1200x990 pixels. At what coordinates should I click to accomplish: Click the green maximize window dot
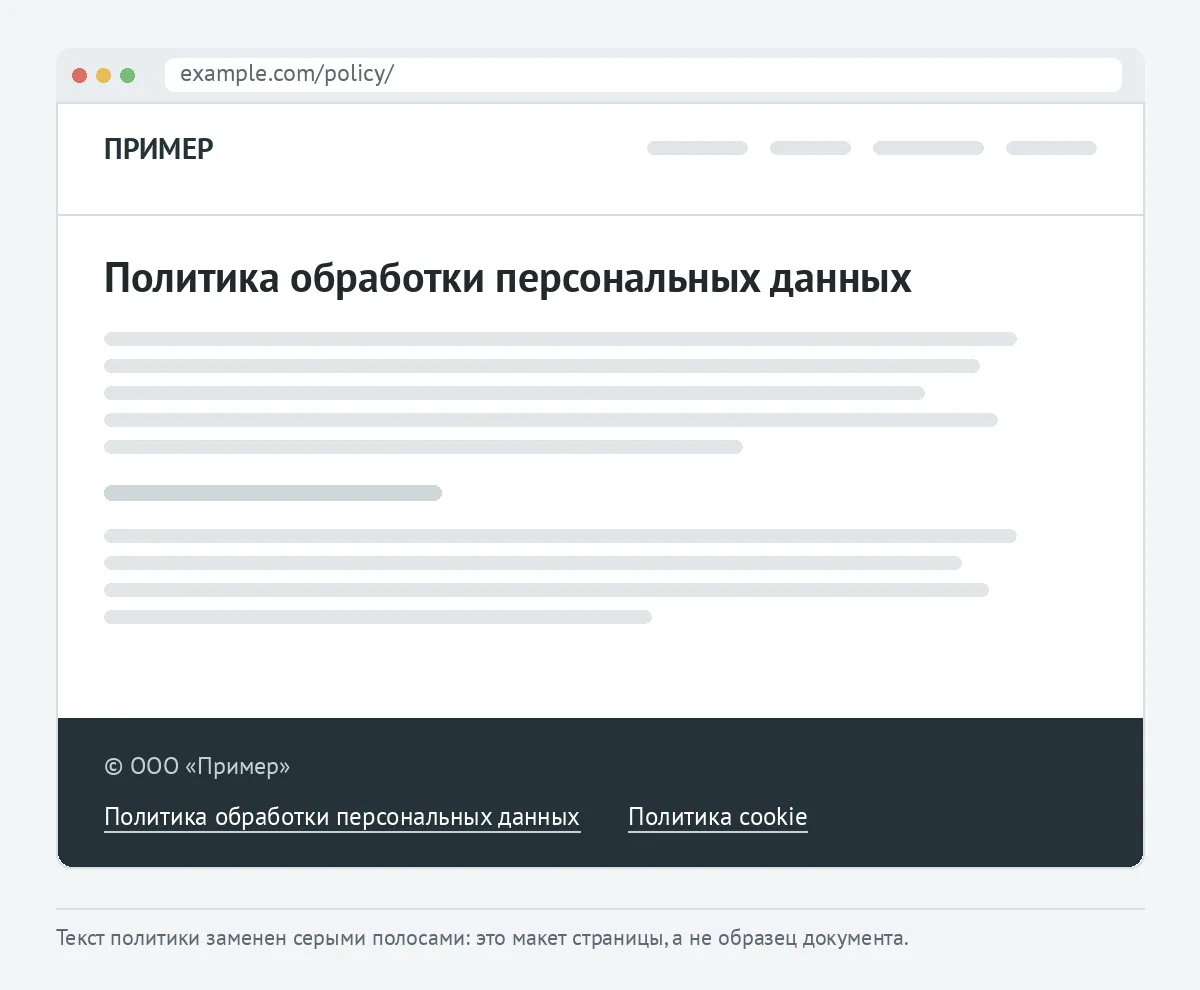click(x=128, y=75)
